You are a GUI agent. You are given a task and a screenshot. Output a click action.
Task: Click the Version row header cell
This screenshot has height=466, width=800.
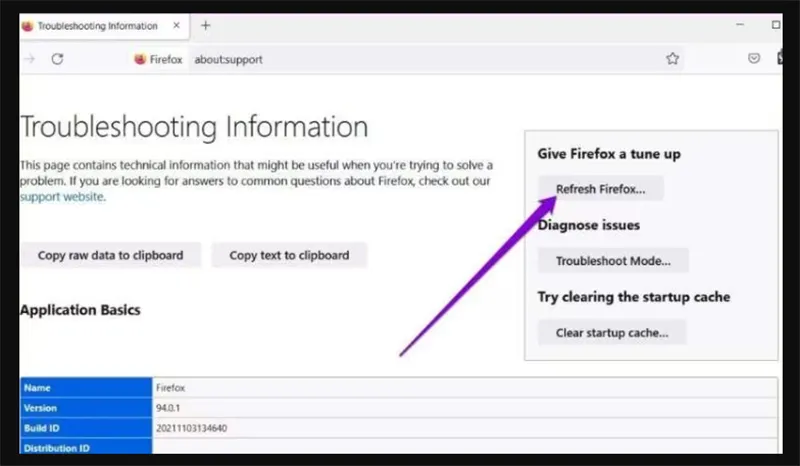(86, 408)
